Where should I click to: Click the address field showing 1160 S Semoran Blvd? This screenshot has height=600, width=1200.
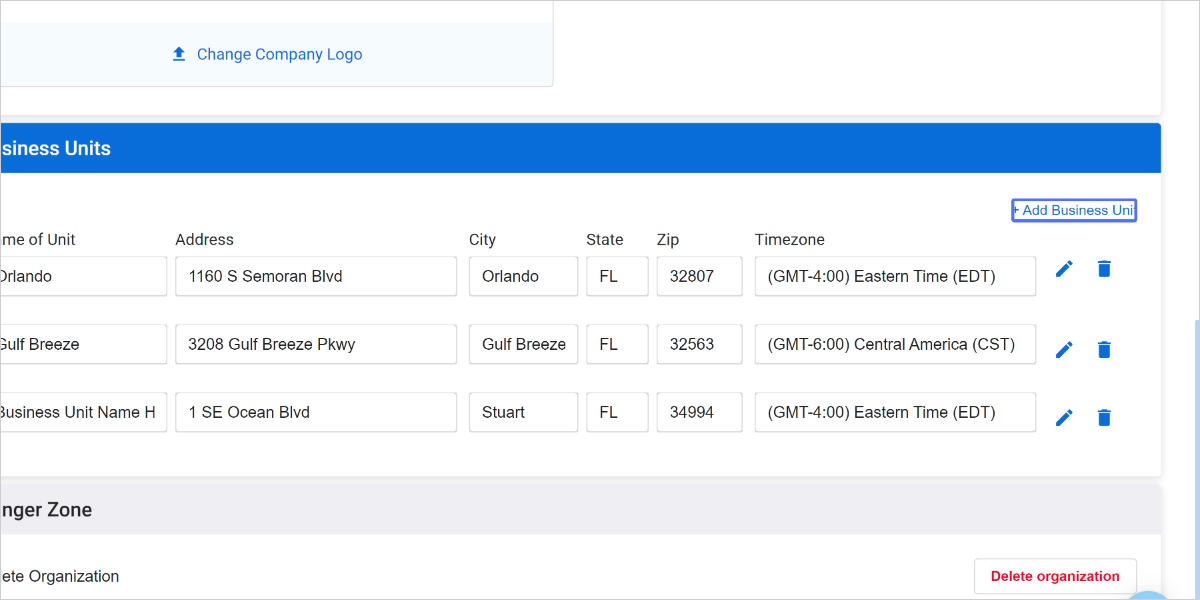click(315, 276)
